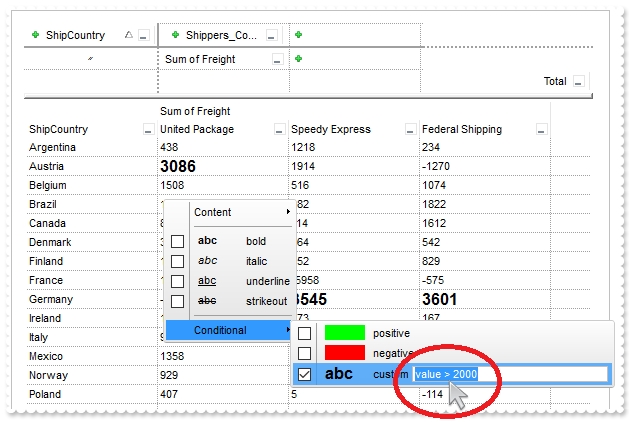
Task: Open the Content submenu
Action: (240, 212)
